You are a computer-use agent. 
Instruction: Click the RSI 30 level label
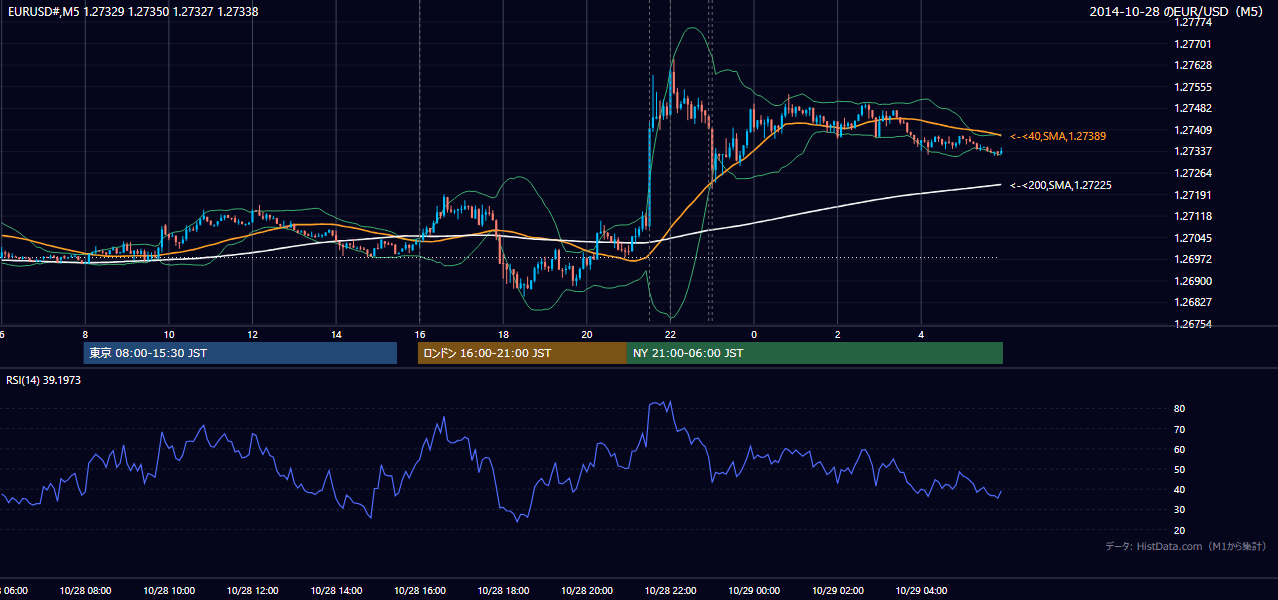click(x=1179, y=510)
